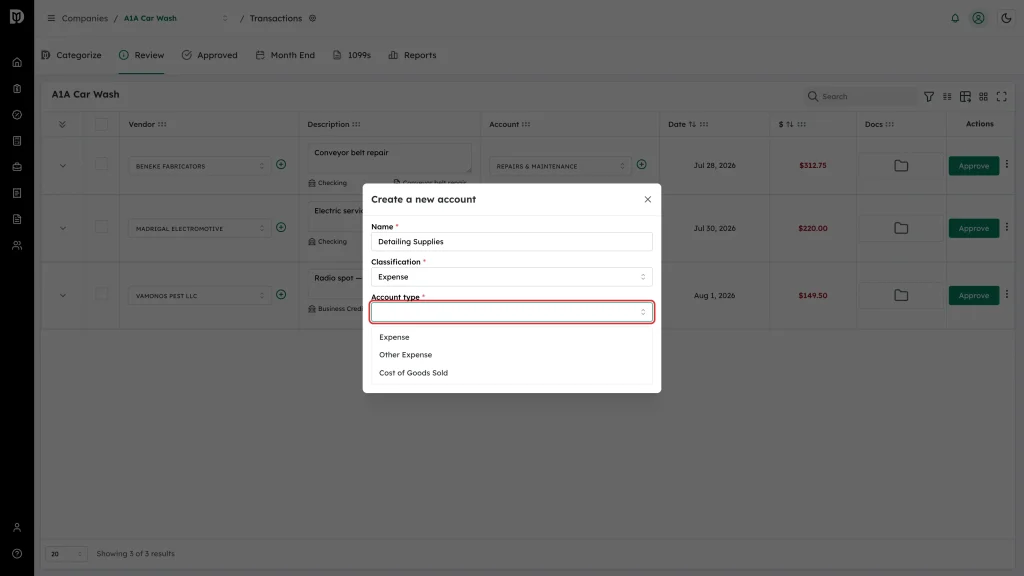The width and height of the screenshot is (1024, 576).
Task: Open the compass sidebar icon
Action: pos(17,115)
